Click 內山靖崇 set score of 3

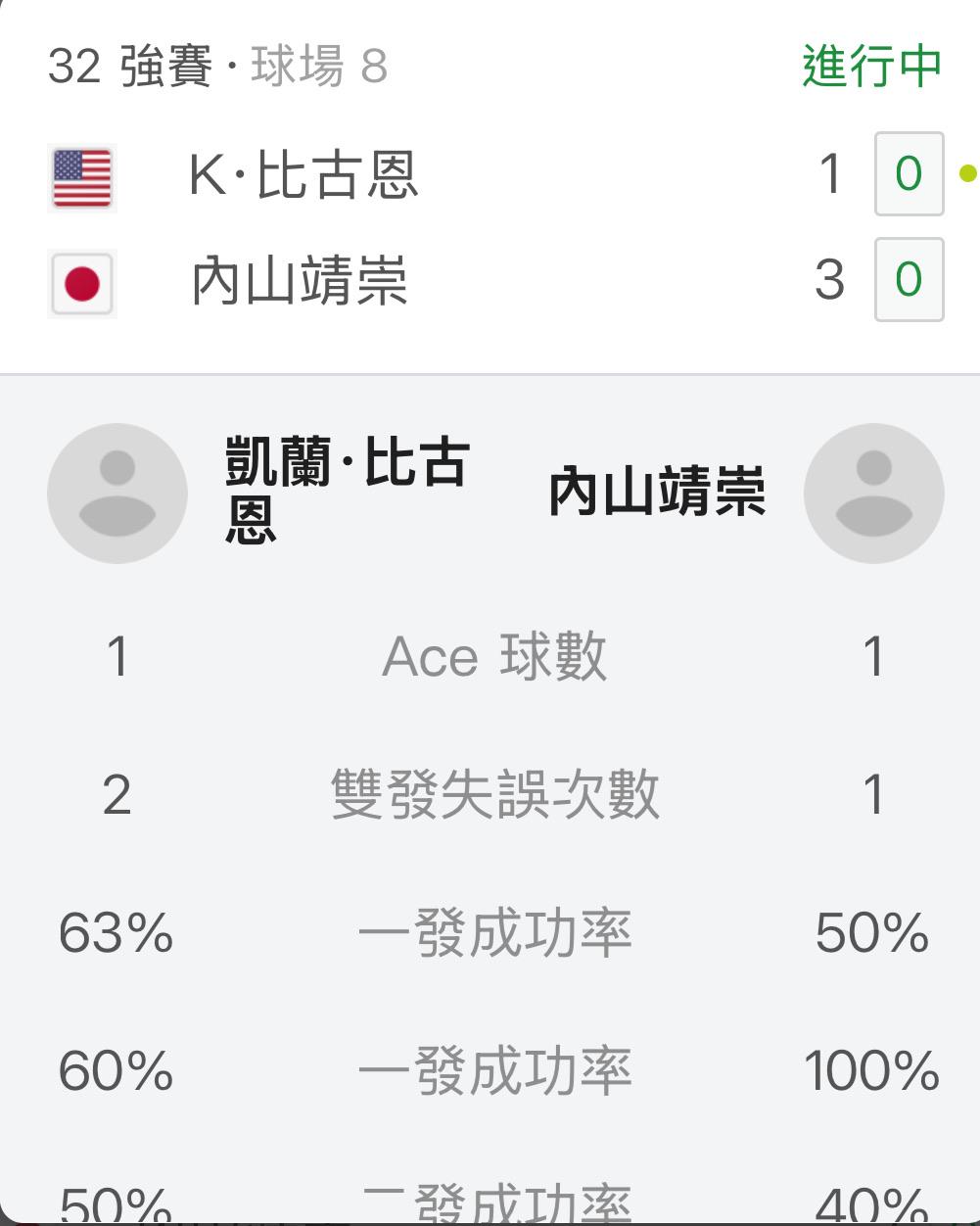tap(829, 280)
